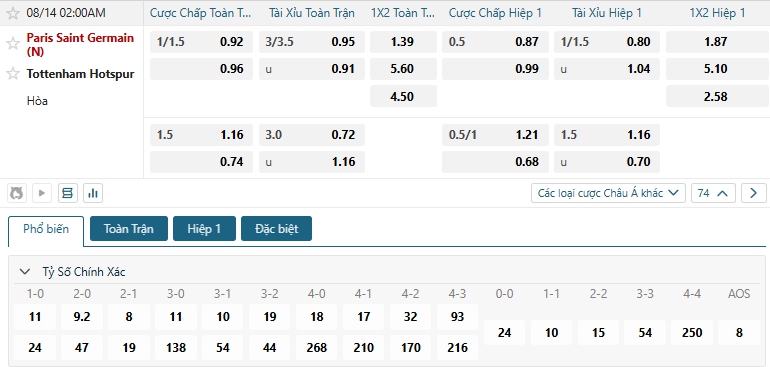This screenshot has width=770, height=367.
Task: Star Tottenham Hotspur as favorite
Action: point(13,74)
